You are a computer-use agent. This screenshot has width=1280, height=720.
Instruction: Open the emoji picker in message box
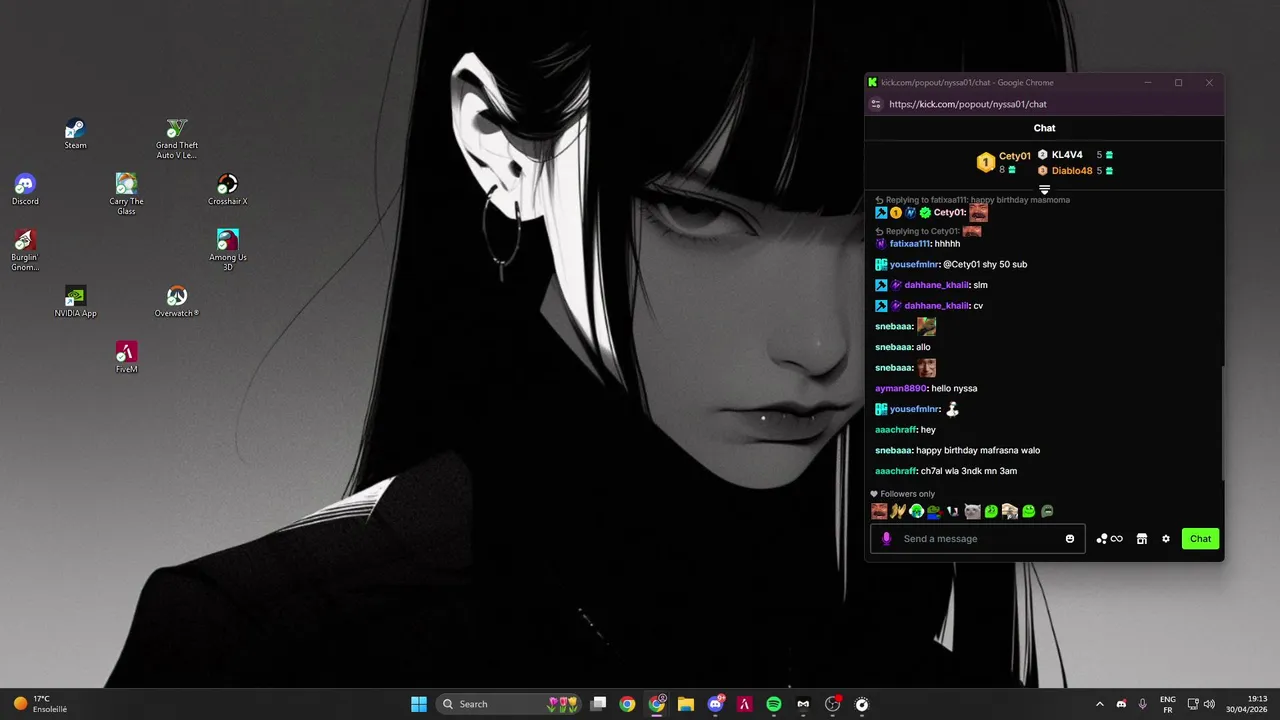(1070, 539)
